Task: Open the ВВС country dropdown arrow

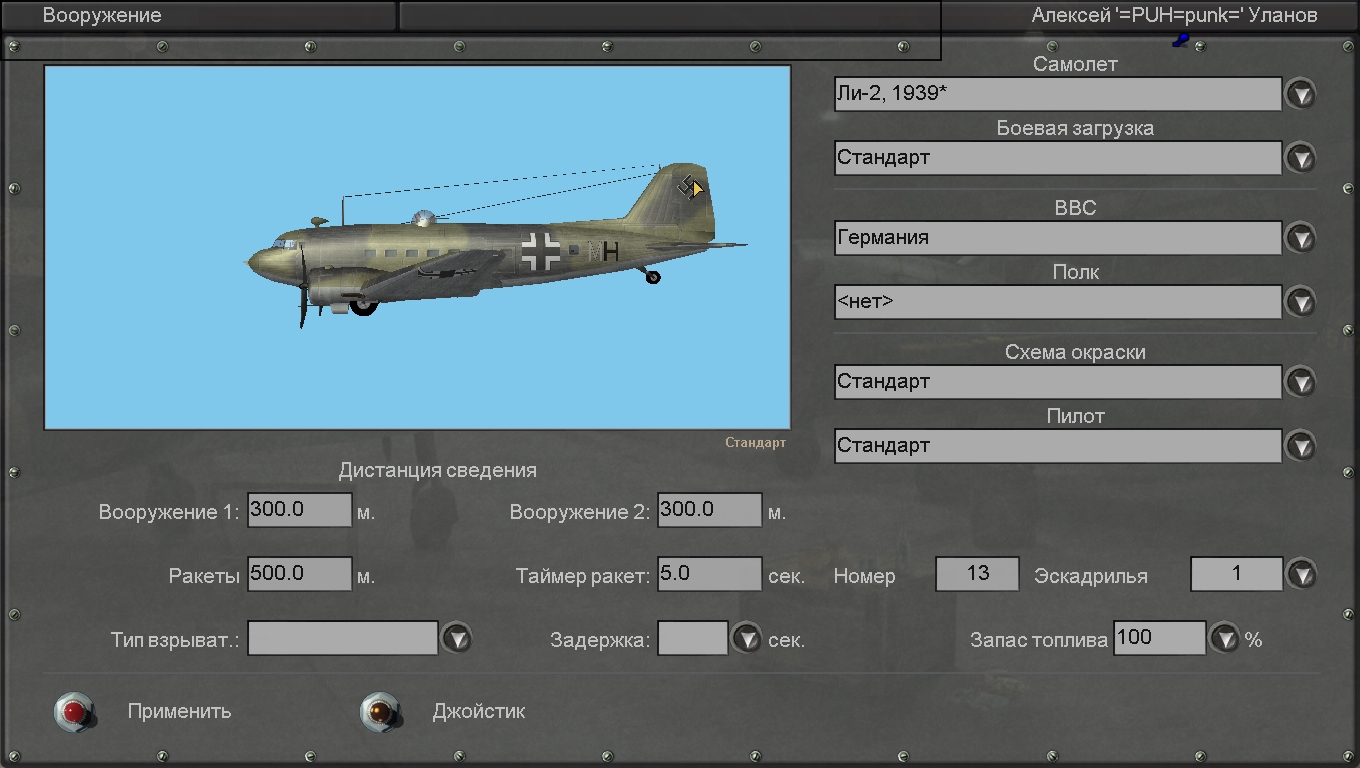Action: [1300, 239]
